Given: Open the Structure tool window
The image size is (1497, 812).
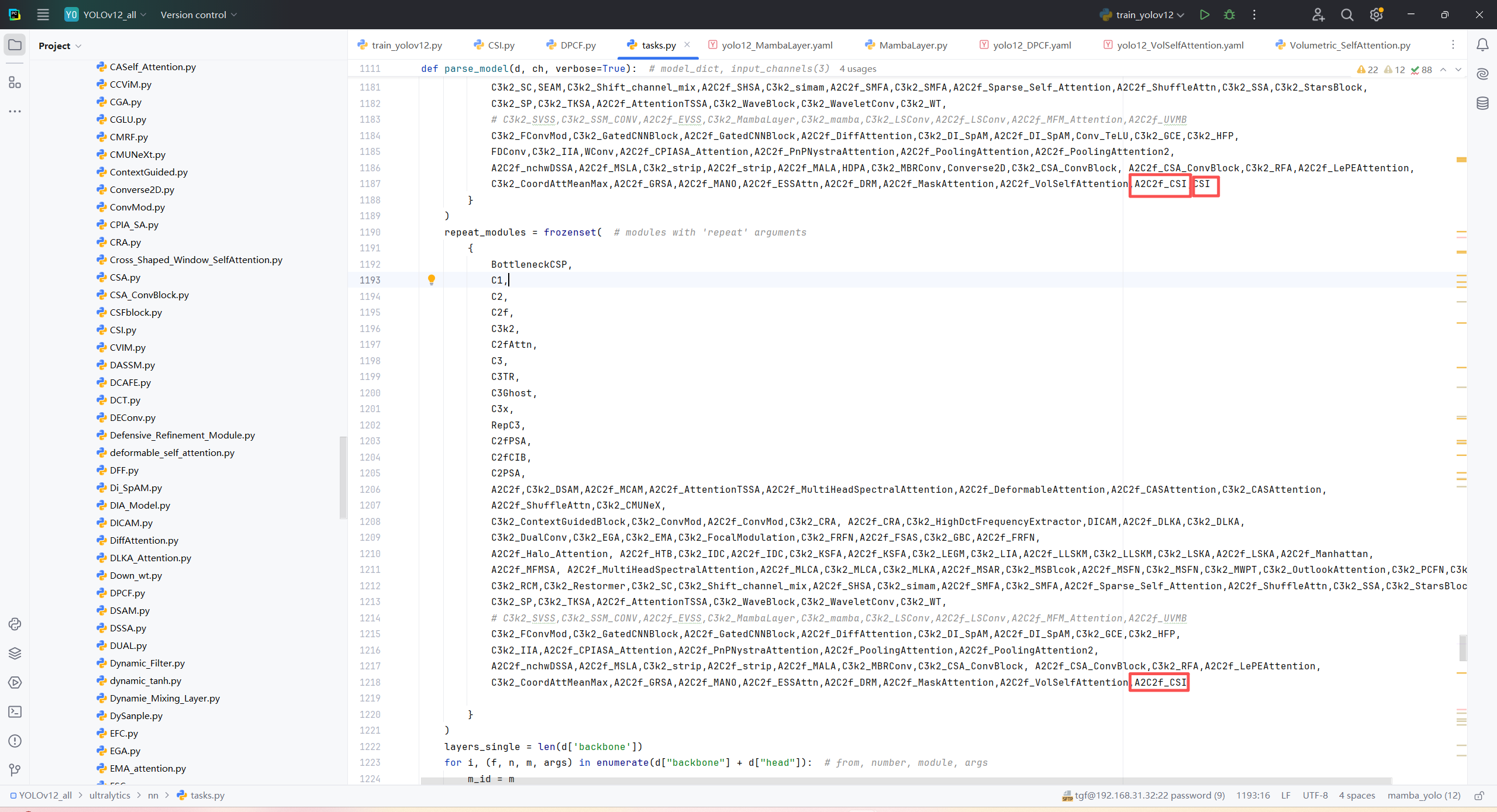Looking at the screenshot, I should (x=15, y=82).
